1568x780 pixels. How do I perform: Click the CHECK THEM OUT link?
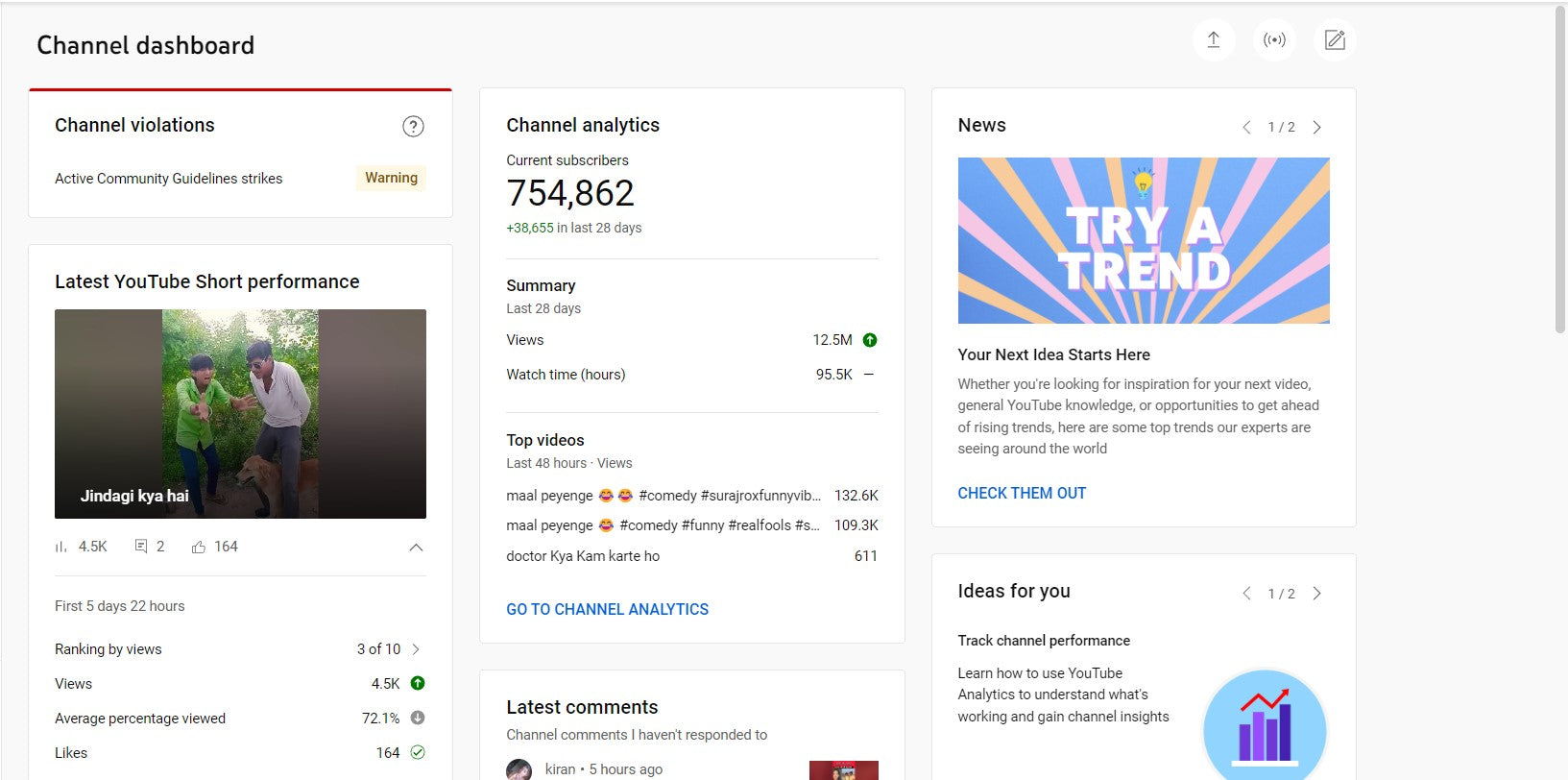click(x=1022, y=493)
